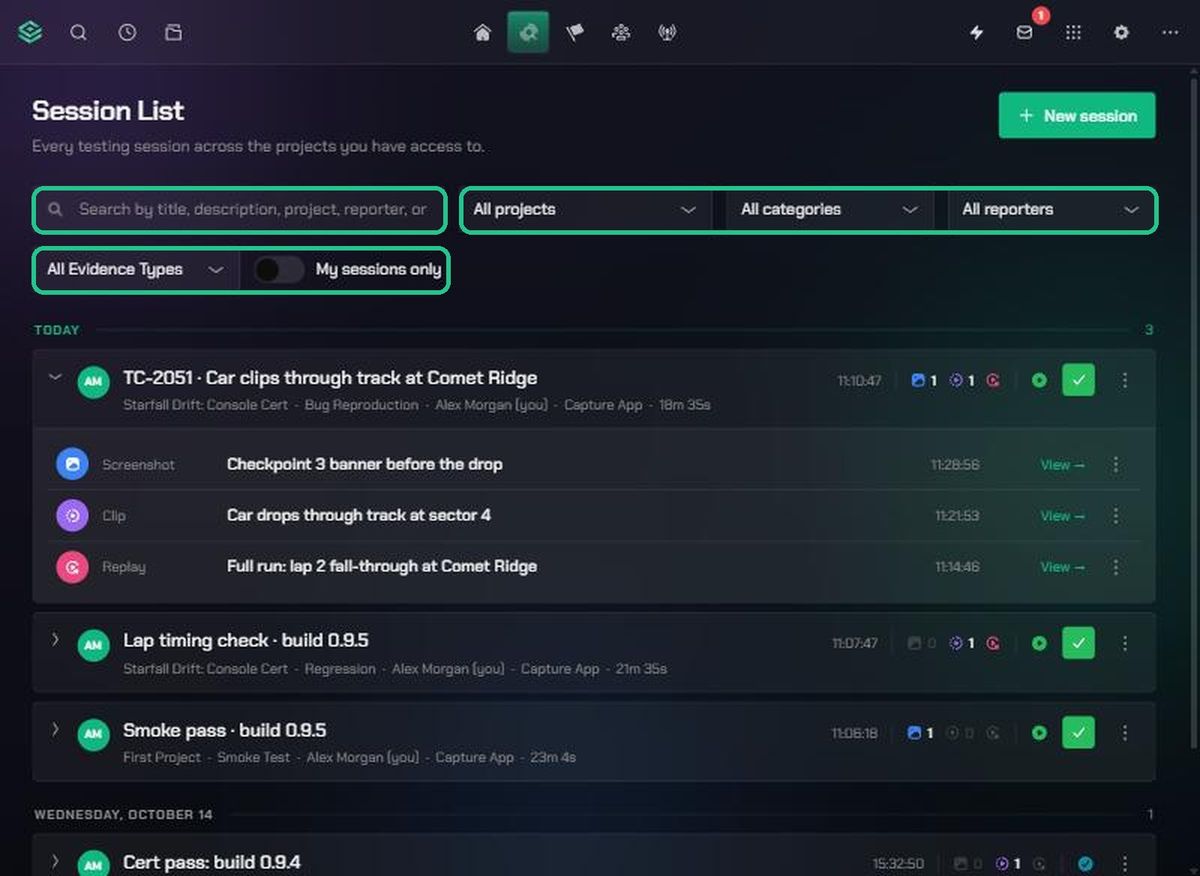The image size is (1200, 876).
Task: View the Car drops through track clip
Action: tap(1062, 515)
